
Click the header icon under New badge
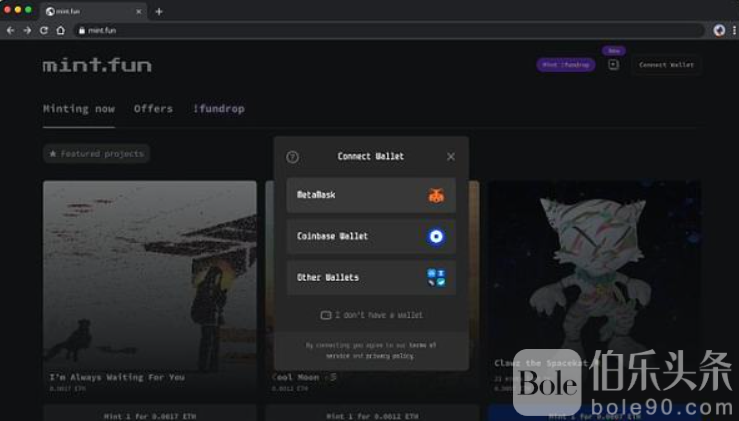(613, 65)
